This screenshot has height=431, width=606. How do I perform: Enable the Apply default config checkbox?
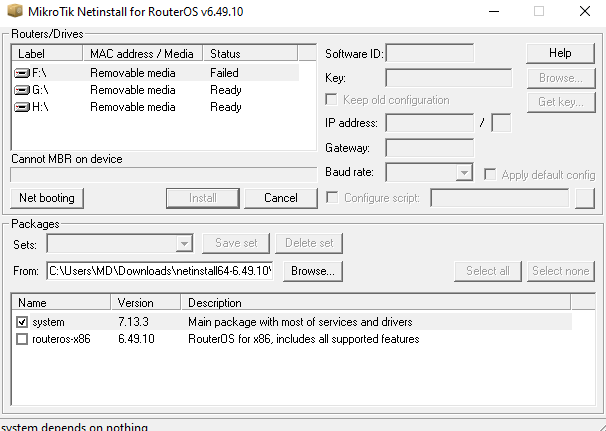coord(490,174)
